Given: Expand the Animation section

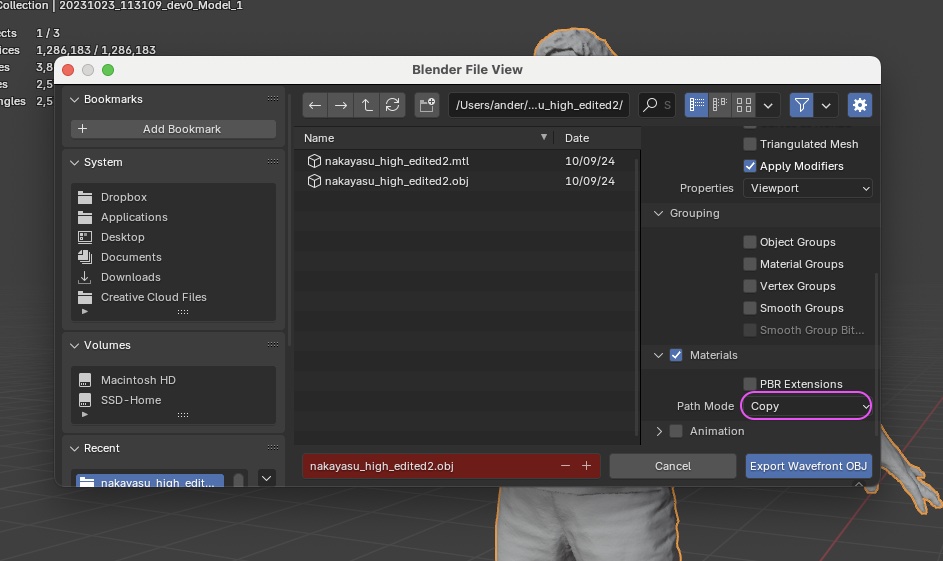Looking at the screenshot, I should coord(659,431).
